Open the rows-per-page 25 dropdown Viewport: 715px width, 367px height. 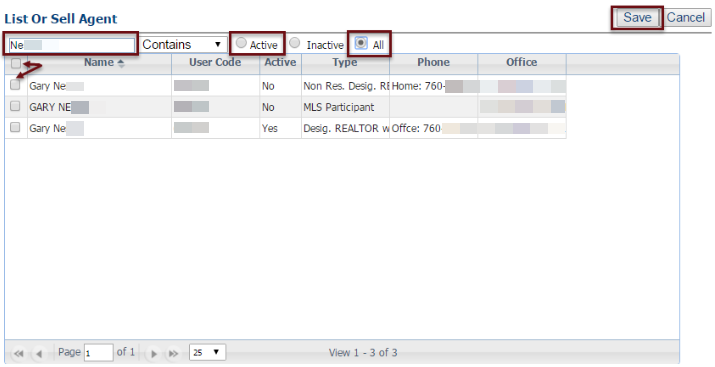pos(207,352)
